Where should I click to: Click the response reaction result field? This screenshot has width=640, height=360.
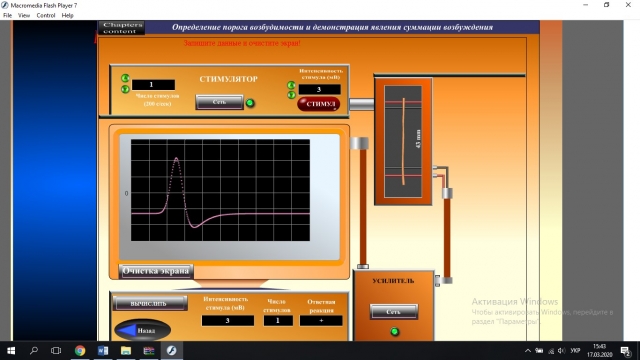(321, 321)
